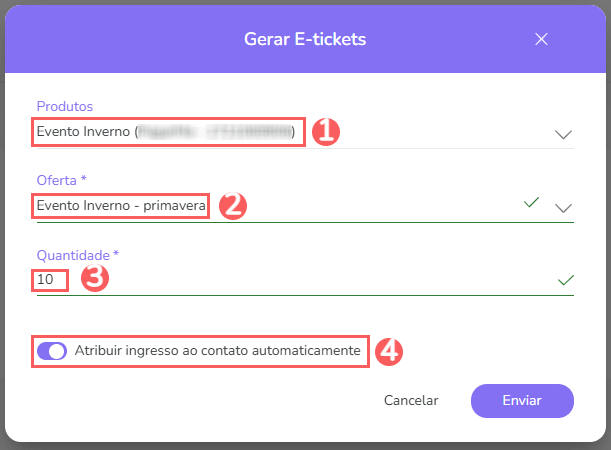Click the red number 1 badge
The image size is (611, 450).
(327, 132)
